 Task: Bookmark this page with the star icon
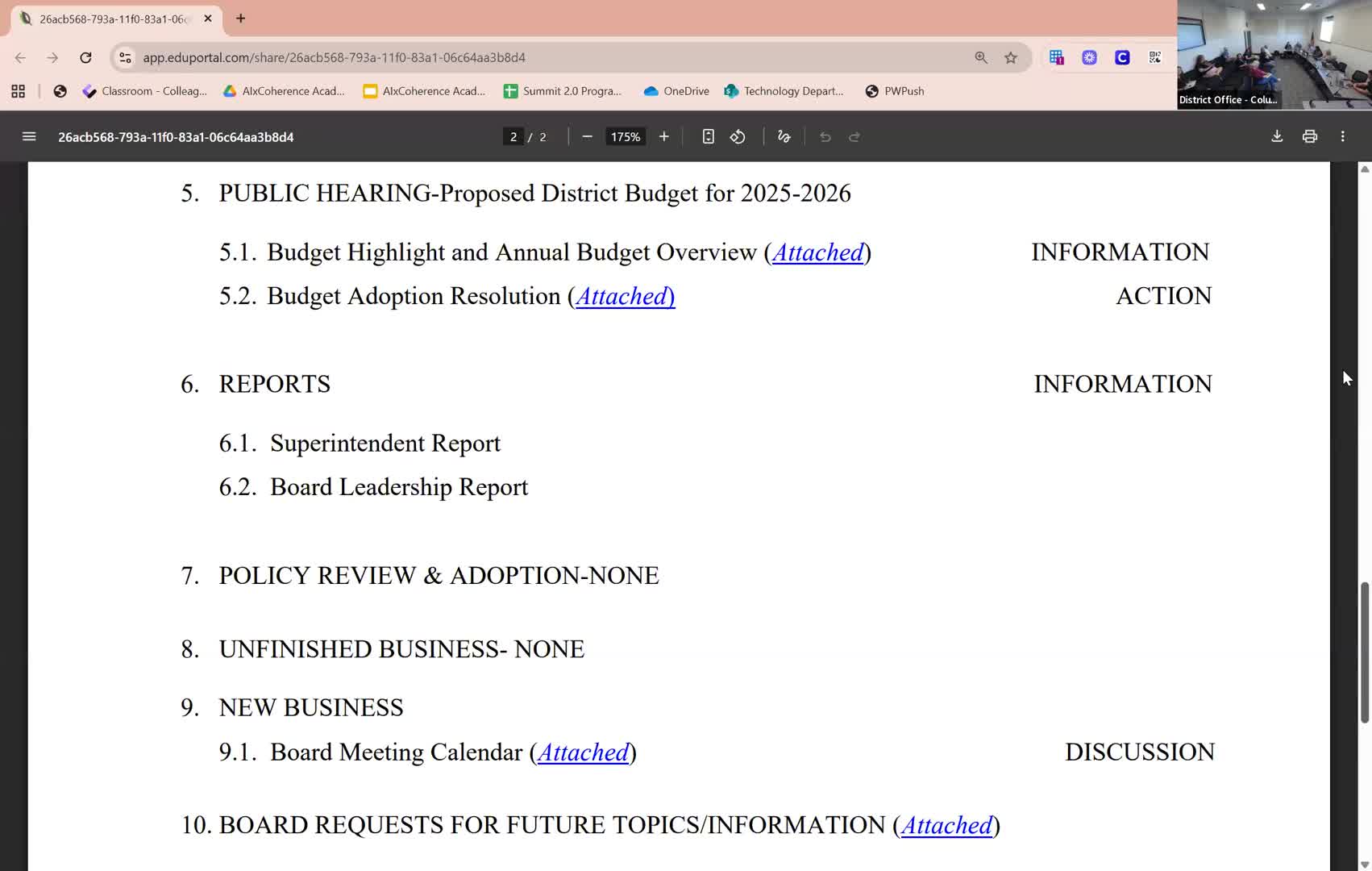(1011, 58)
